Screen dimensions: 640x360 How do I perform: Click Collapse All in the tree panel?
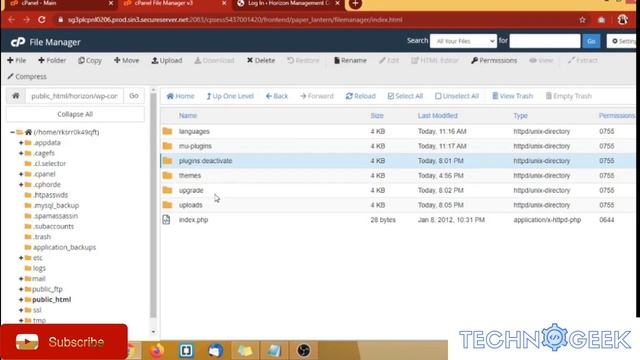click(75, 114)
